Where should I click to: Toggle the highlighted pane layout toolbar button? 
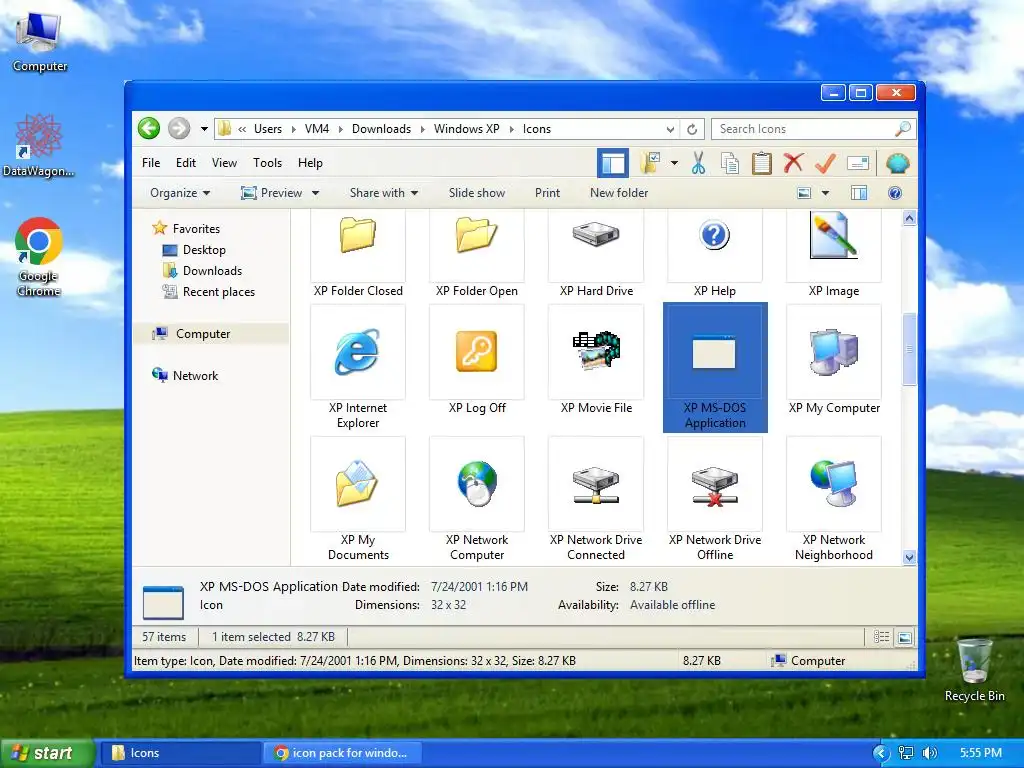click(613, 163)
